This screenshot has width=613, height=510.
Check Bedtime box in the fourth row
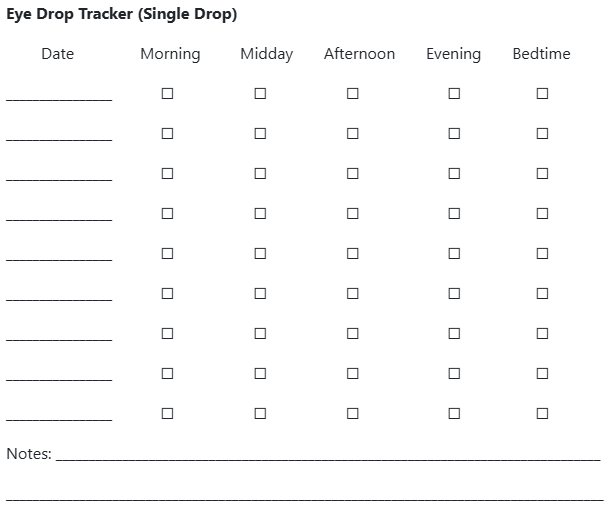pos(542,213)
